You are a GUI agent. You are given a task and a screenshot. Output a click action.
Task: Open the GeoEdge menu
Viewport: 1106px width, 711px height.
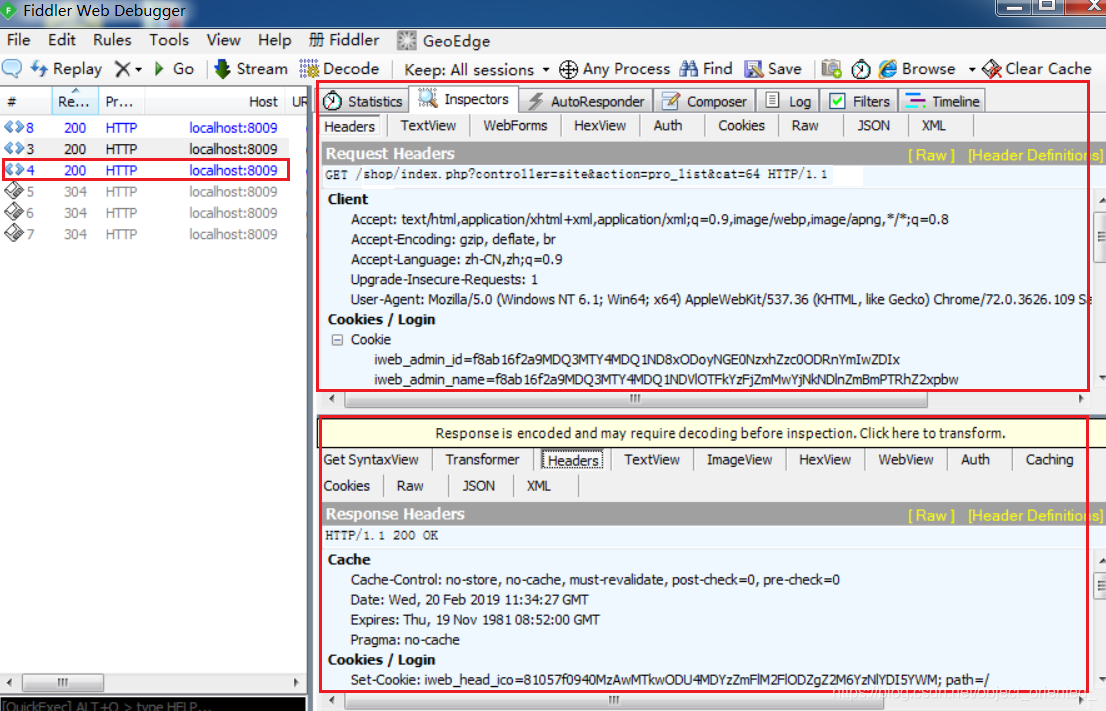pos(444,41)
